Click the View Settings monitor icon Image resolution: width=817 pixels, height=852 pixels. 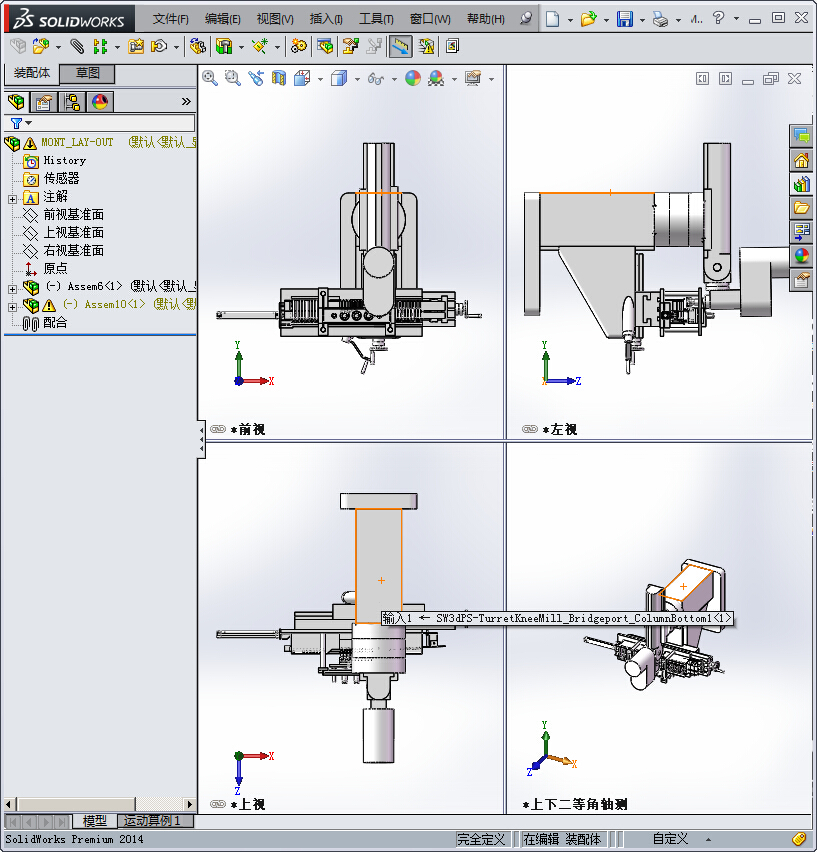473,78
